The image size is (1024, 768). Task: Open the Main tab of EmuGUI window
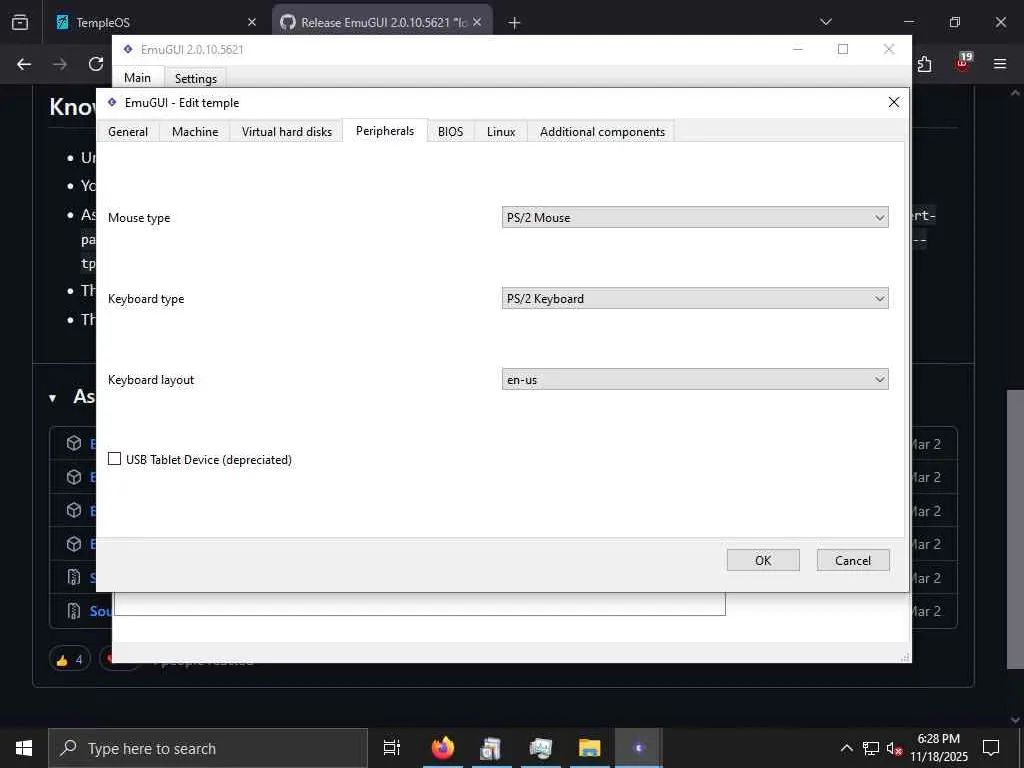pyautogui.click(x=137, y=77)
